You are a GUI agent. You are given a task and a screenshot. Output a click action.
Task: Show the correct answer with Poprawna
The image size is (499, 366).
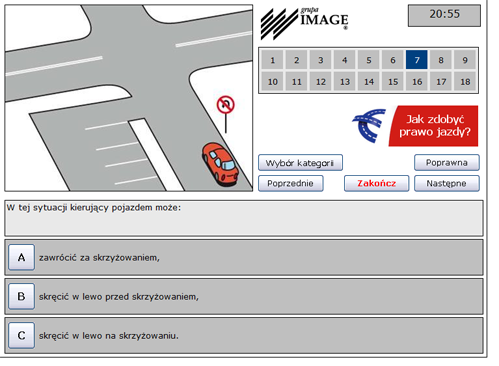[447, 162]
